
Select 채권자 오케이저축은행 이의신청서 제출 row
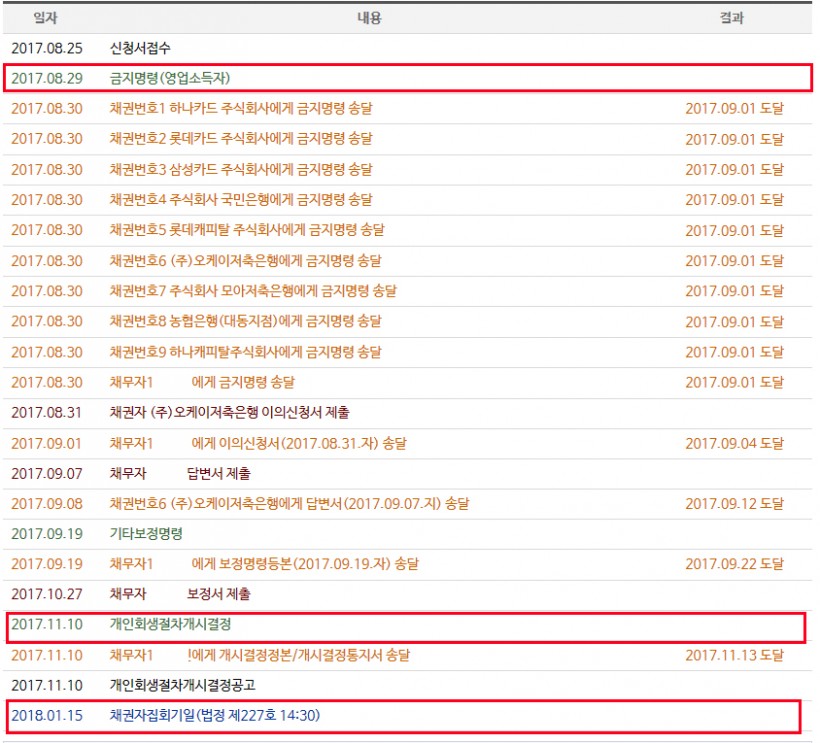(x=408, y=413)
